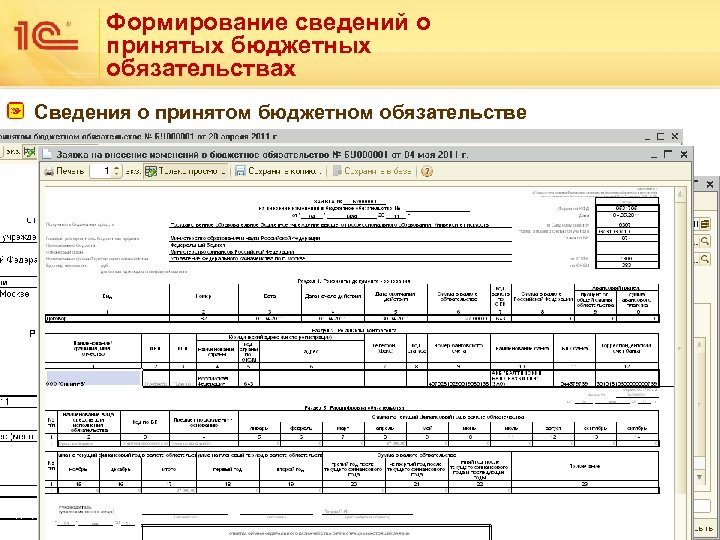Click the итого column header
The width and height of the screenshot is (720, 540).
pyautogui.click(x=169, y=469)
